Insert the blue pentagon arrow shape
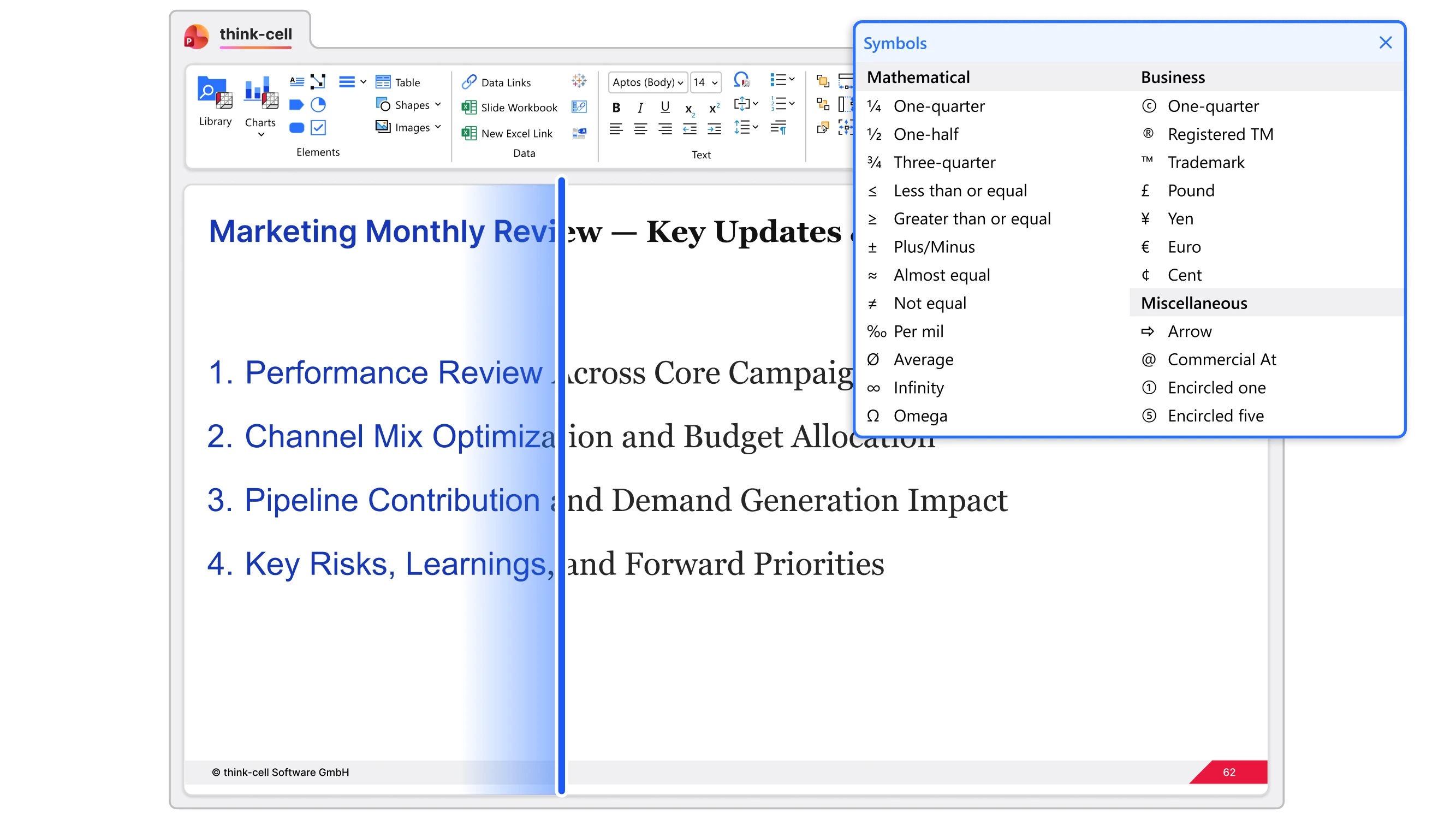The width and height of the screenshot is (1456, 819). click(296, 105)
